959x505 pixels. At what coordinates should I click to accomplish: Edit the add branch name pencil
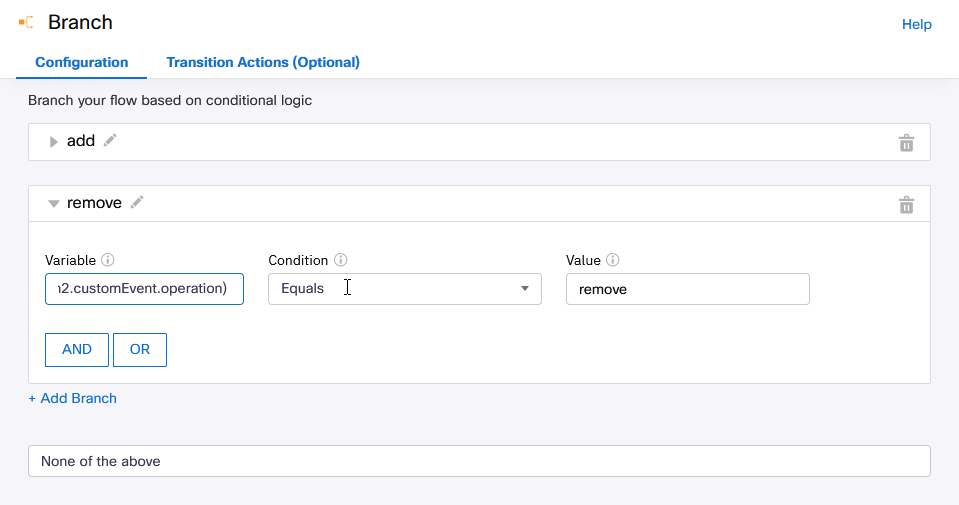[x=110, y=141]
